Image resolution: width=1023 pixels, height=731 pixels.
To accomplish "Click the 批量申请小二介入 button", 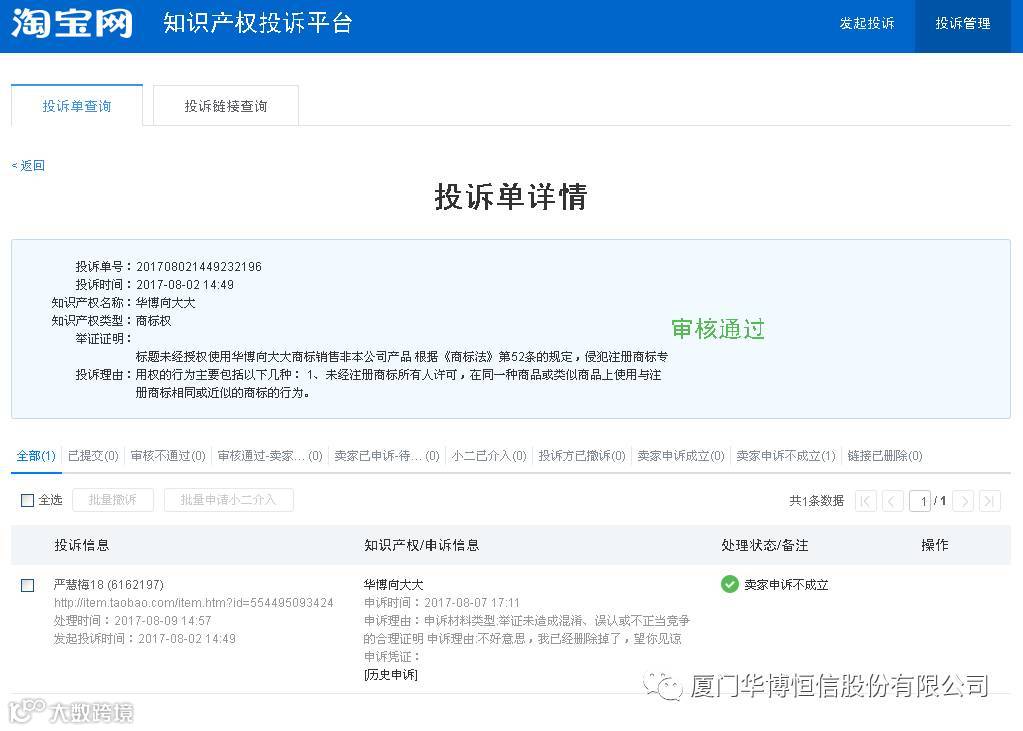I will [x=228, y=500].
